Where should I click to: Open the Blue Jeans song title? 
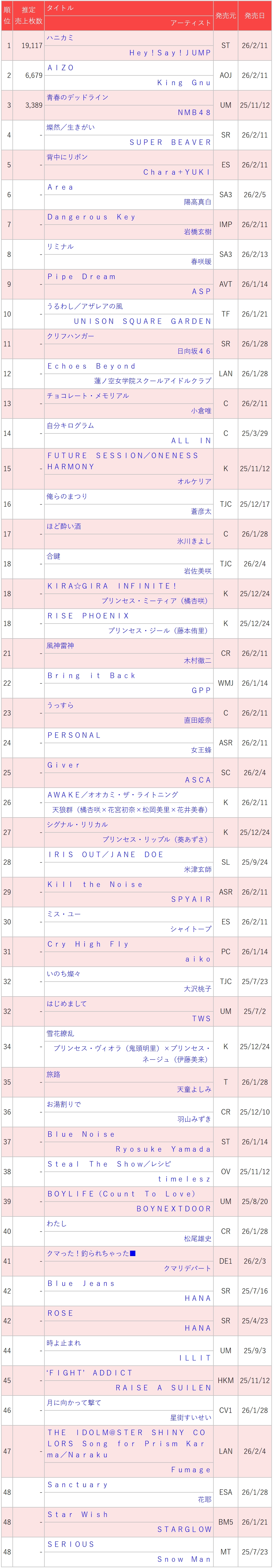81,1283
